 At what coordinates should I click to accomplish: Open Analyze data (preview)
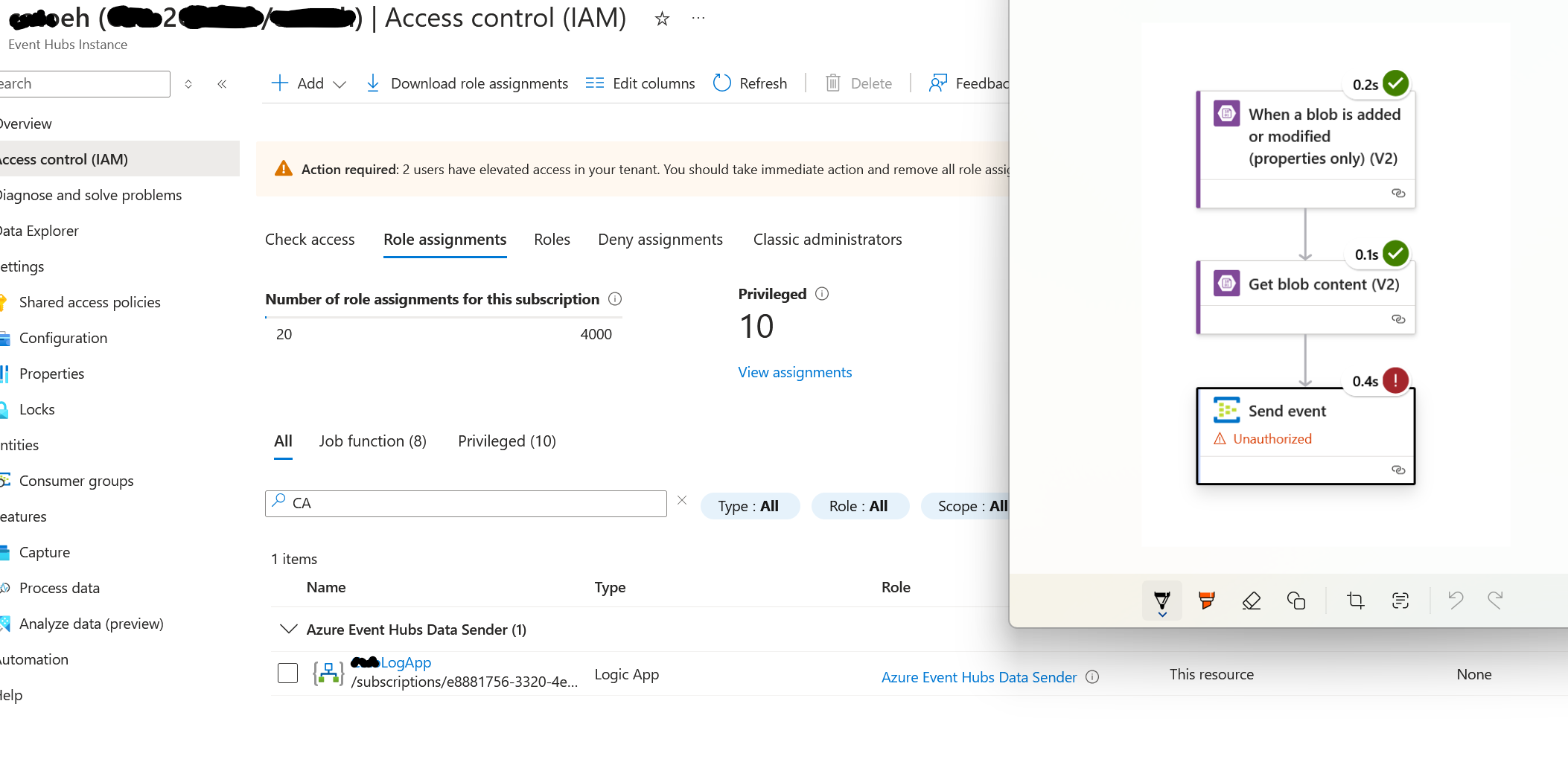point(91,624)
